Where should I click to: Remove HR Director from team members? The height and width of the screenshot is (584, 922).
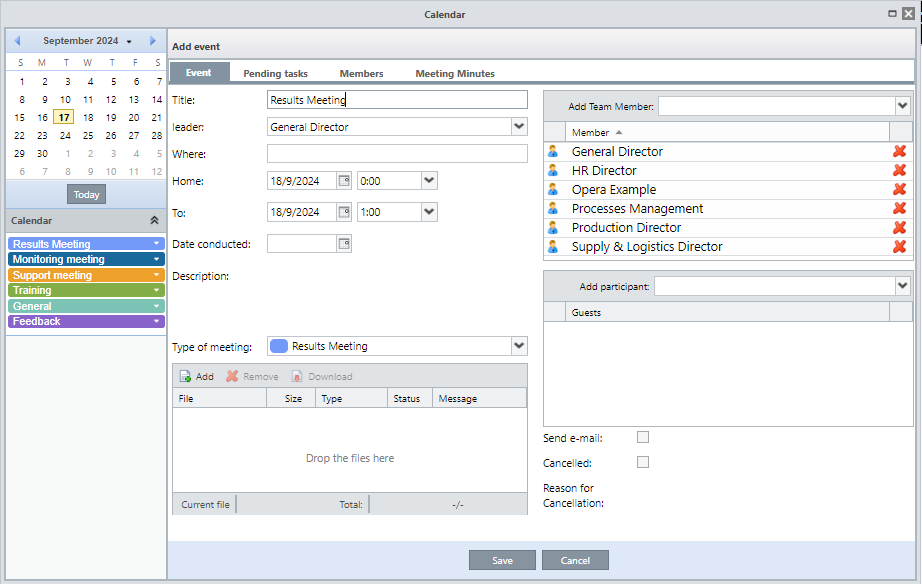coord(899,170)
